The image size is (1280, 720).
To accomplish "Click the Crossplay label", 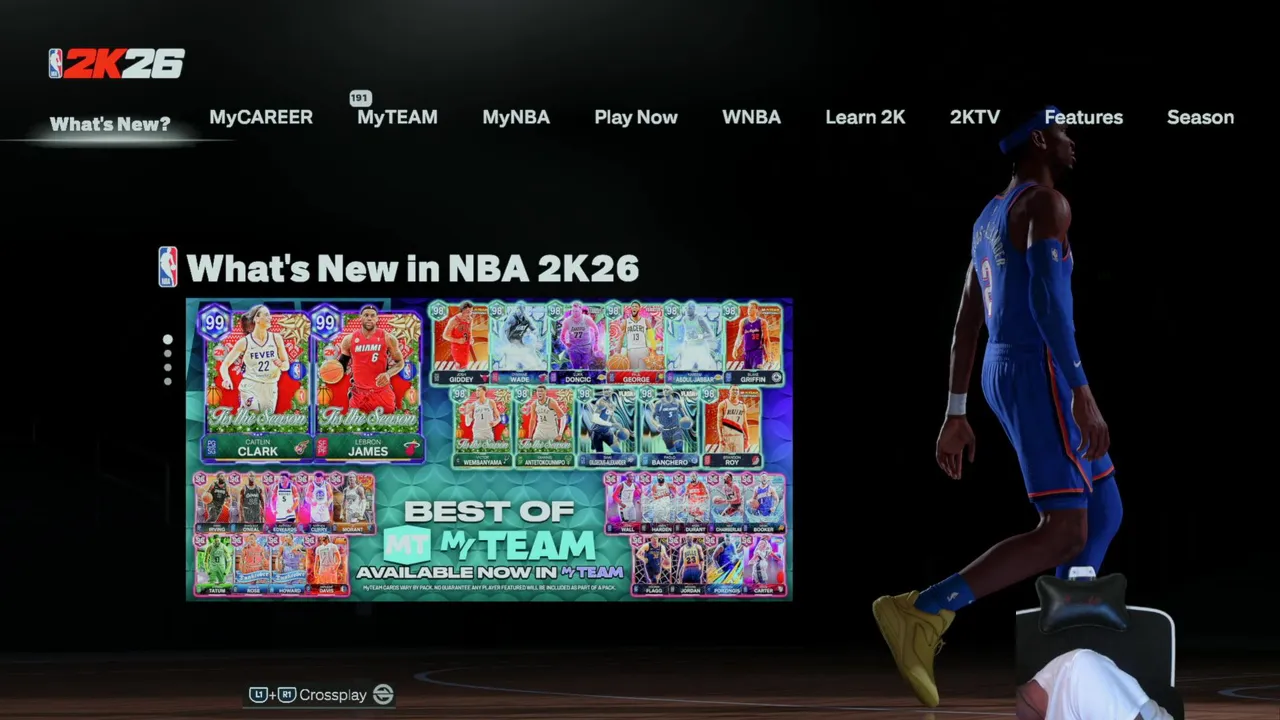I will 333,695.
